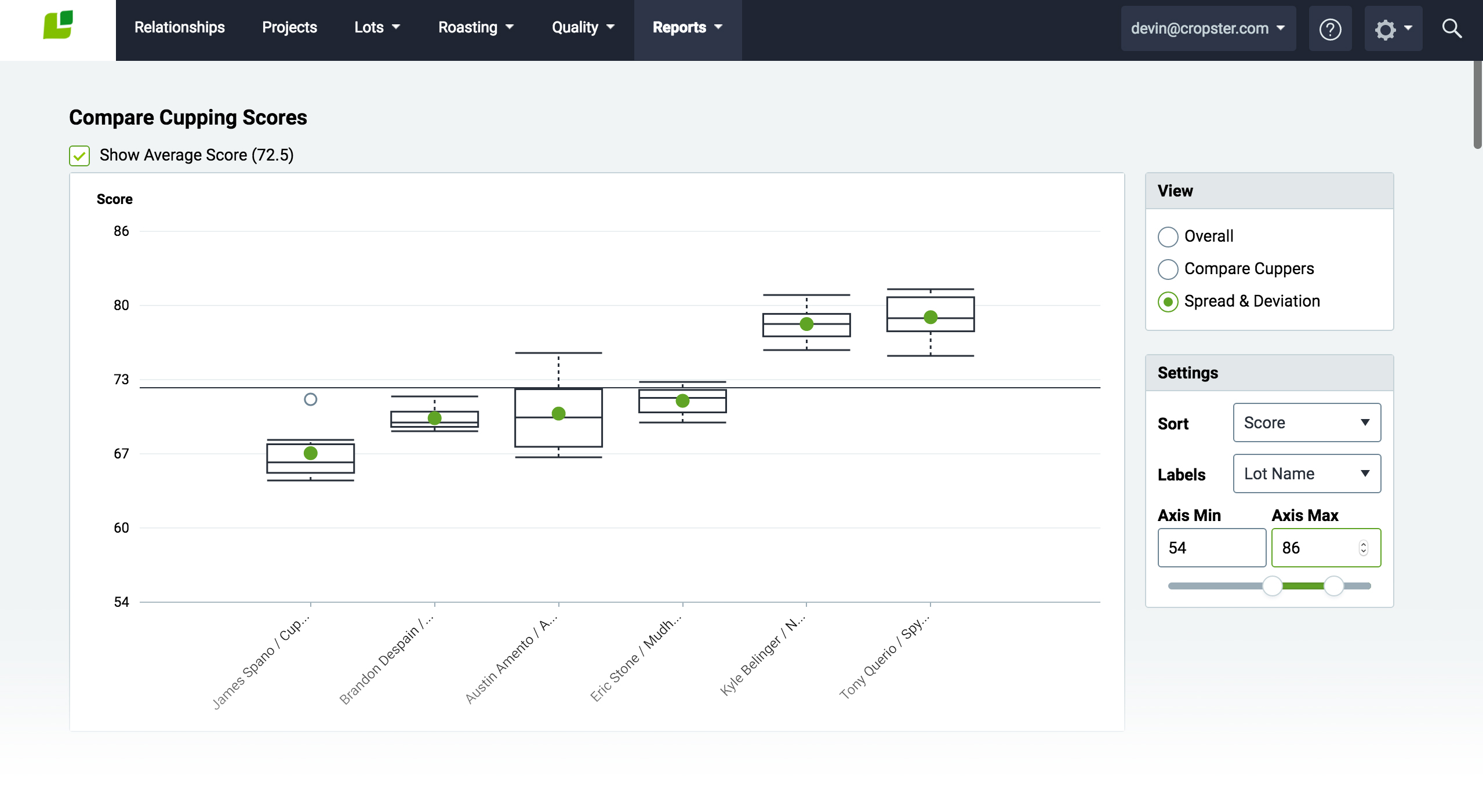Click the search magnifier icon

pos(1452,28)
